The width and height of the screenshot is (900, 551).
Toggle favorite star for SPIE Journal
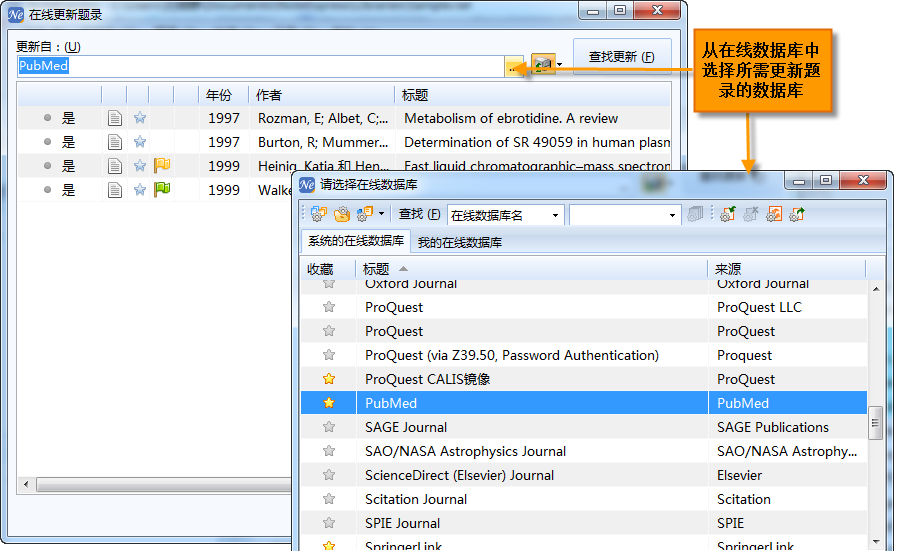click(329, 523)
